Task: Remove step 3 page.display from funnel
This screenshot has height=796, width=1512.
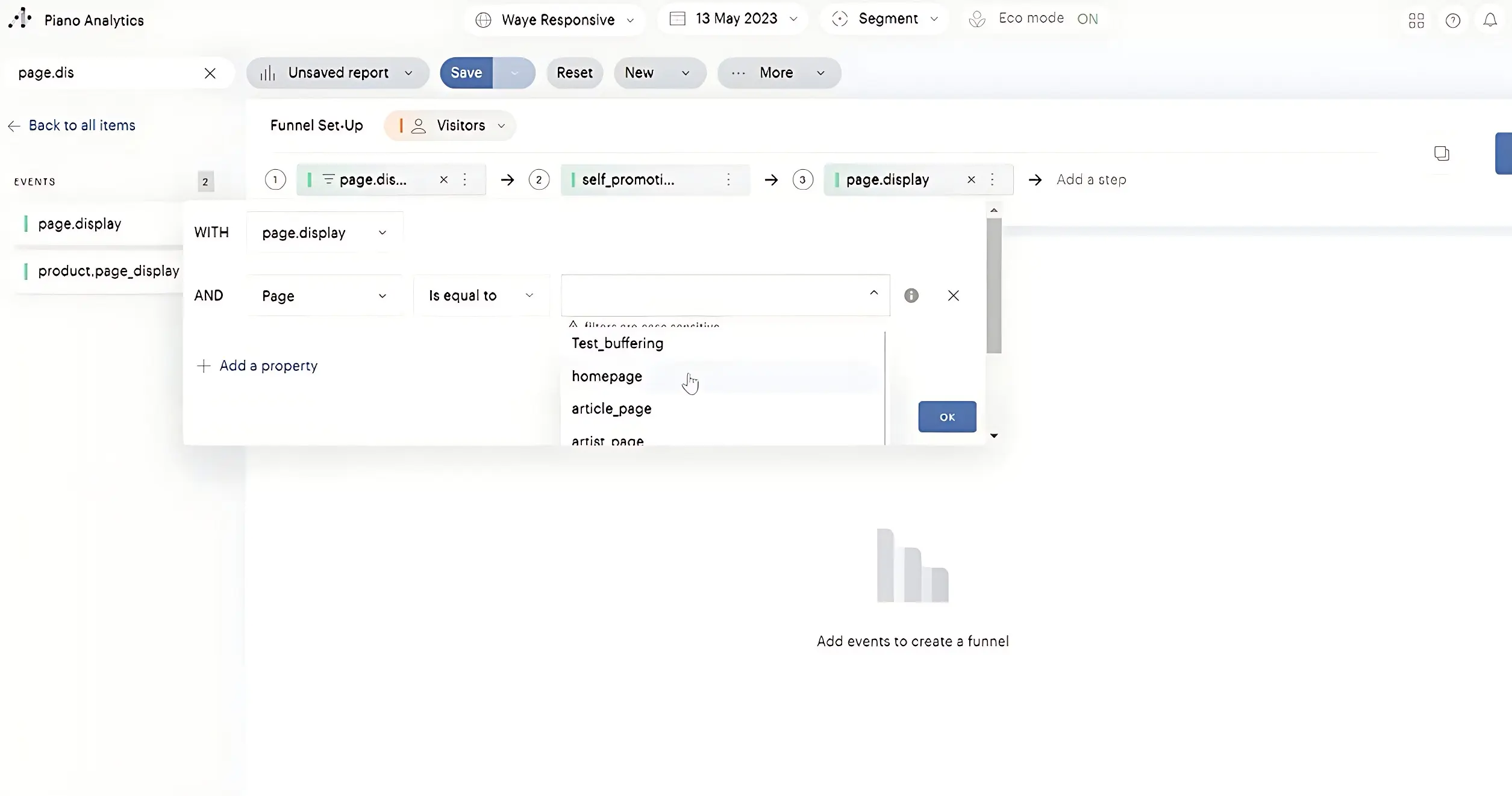Action: (971, 179)
